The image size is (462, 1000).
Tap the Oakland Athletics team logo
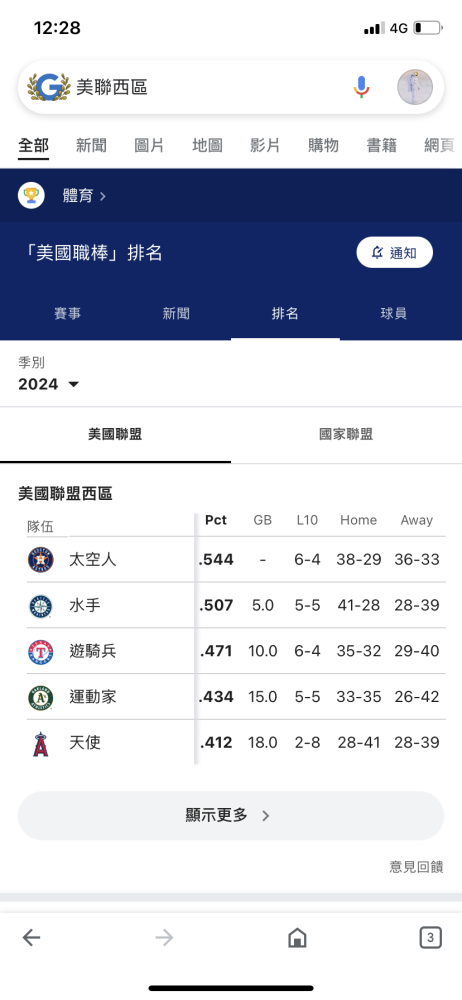click(x=40, y=697)
